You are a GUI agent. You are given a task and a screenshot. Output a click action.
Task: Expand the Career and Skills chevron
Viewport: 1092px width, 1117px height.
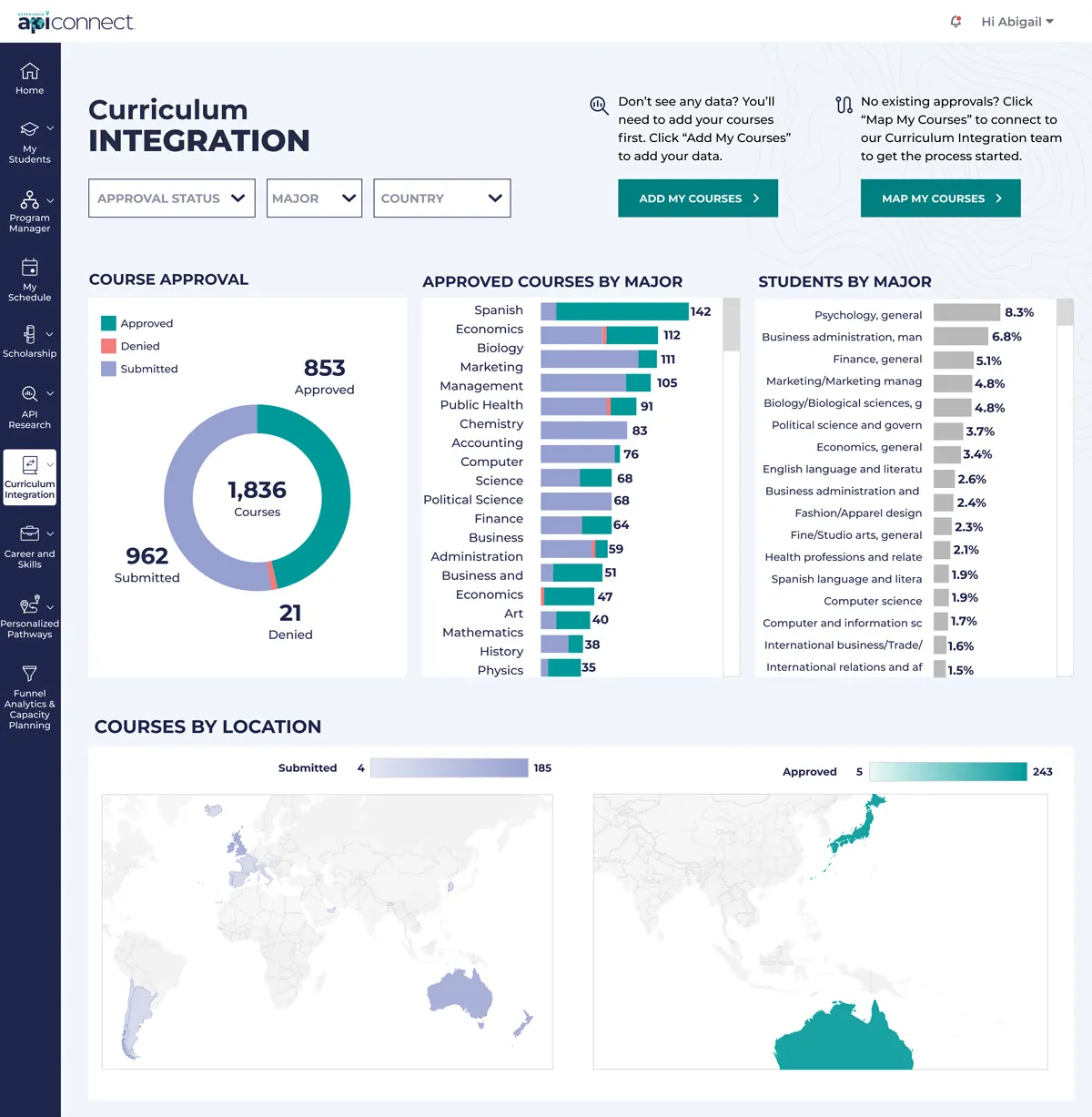pos(50,533)
